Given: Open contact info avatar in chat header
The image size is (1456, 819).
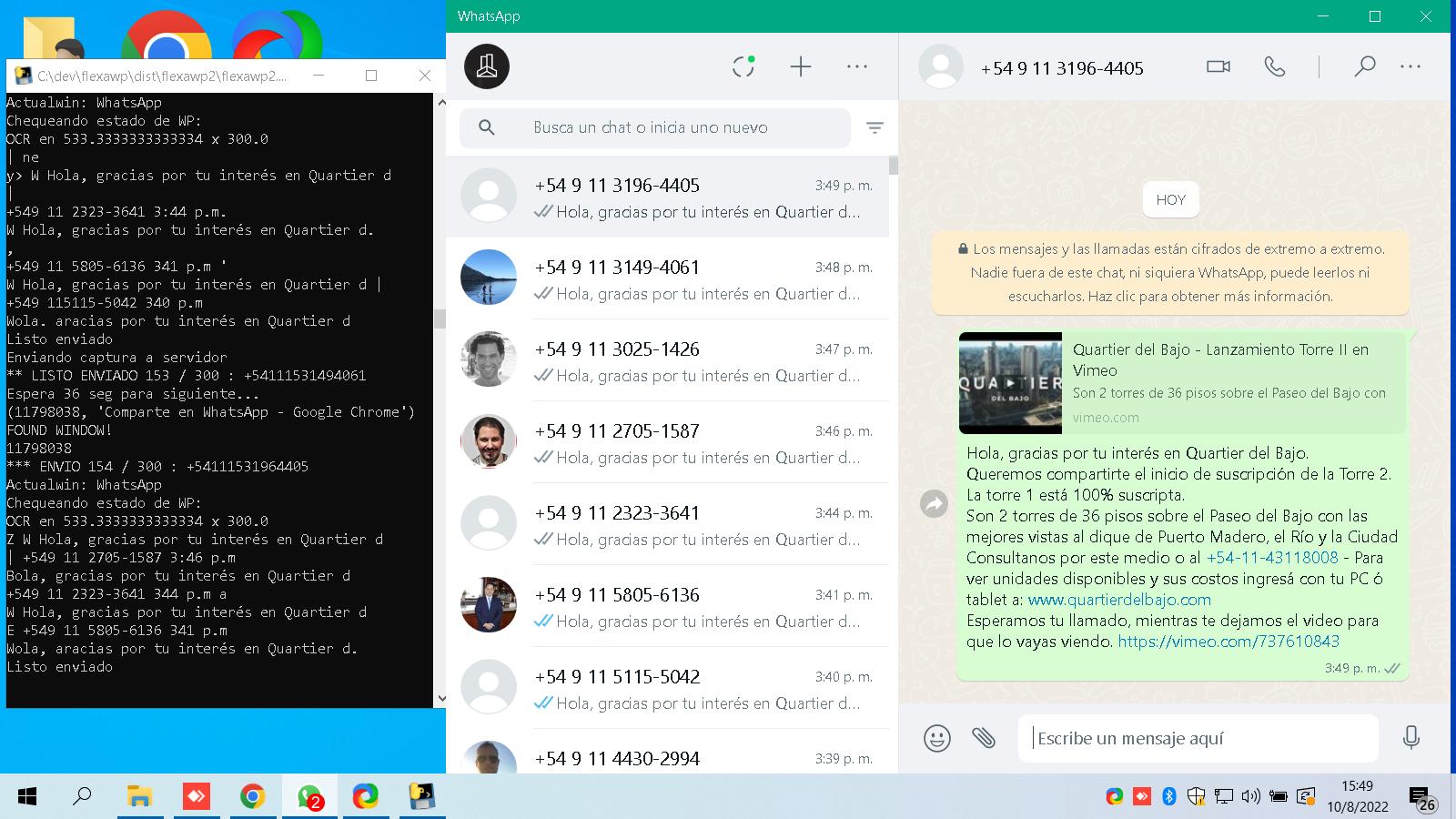Looking at the screenshot, I should pyautogui.click(x=941, y=66).
